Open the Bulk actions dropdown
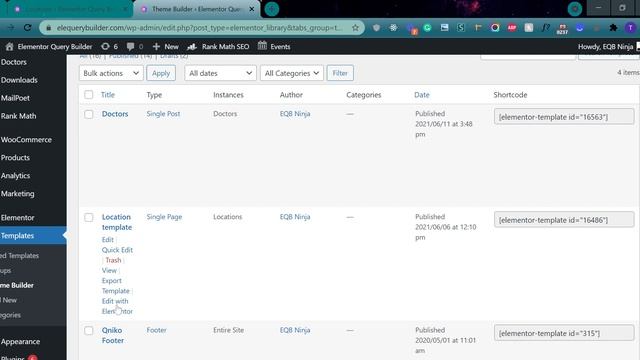This screenshot has width=640, height=360. [x=111, y=73]
